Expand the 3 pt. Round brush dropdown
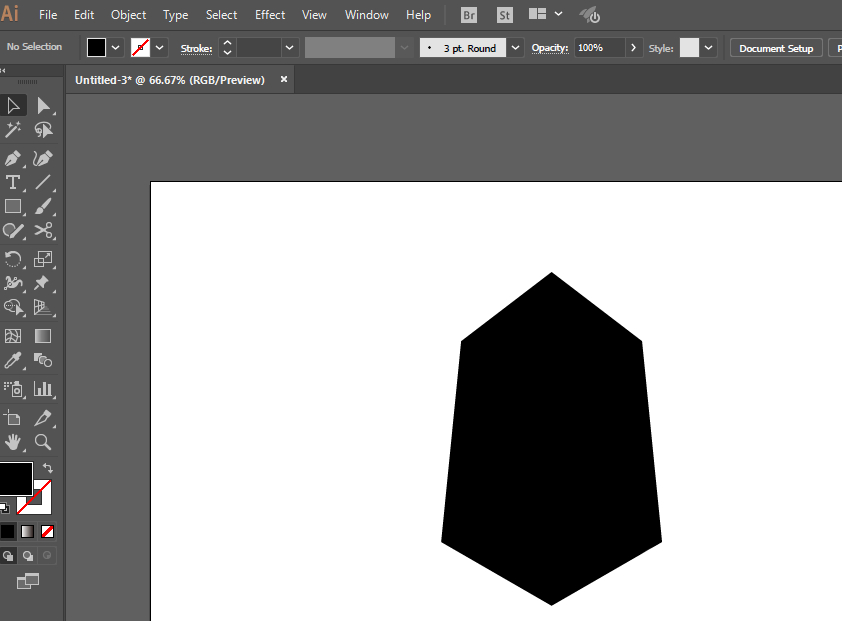The height and width of the screenshot is (621, 842). click(x=515, y=48)
